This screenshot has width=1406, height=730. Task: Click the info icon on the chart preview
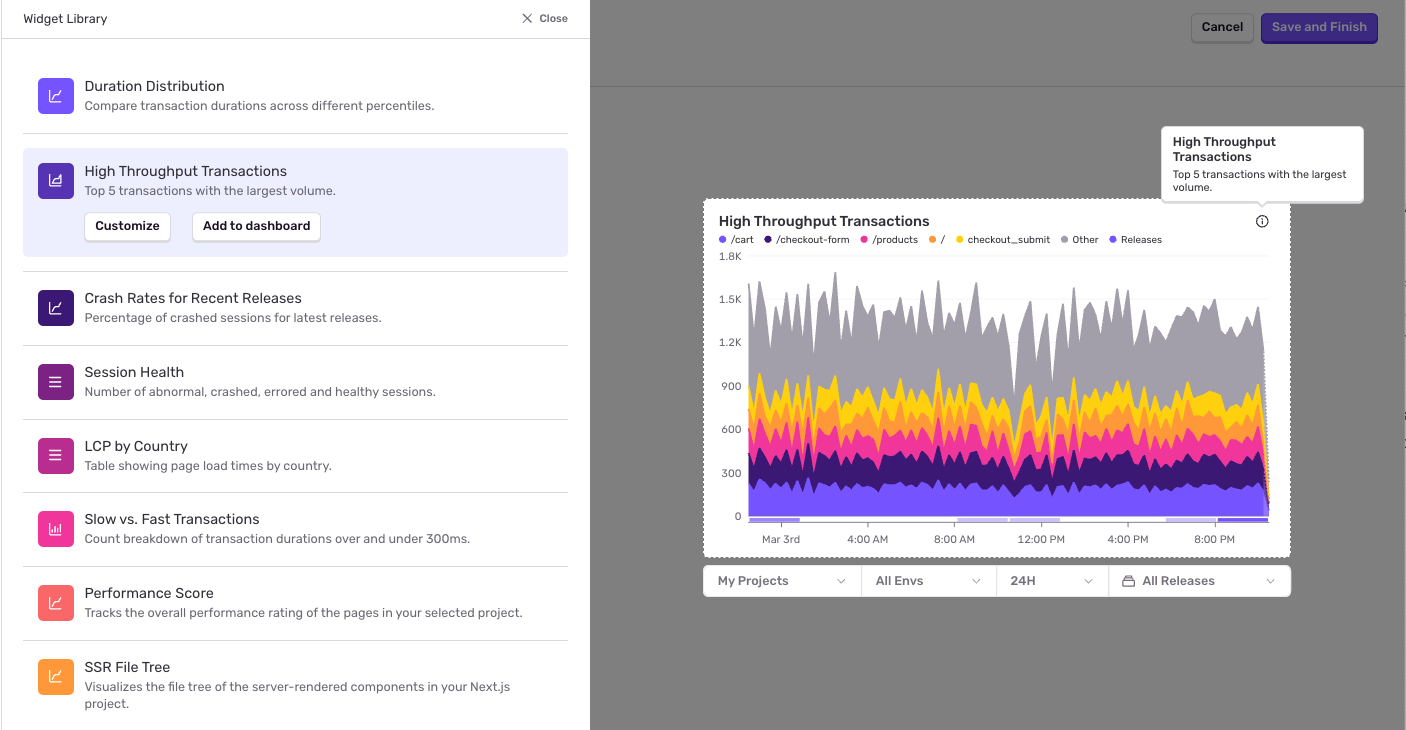(1262, 222)
